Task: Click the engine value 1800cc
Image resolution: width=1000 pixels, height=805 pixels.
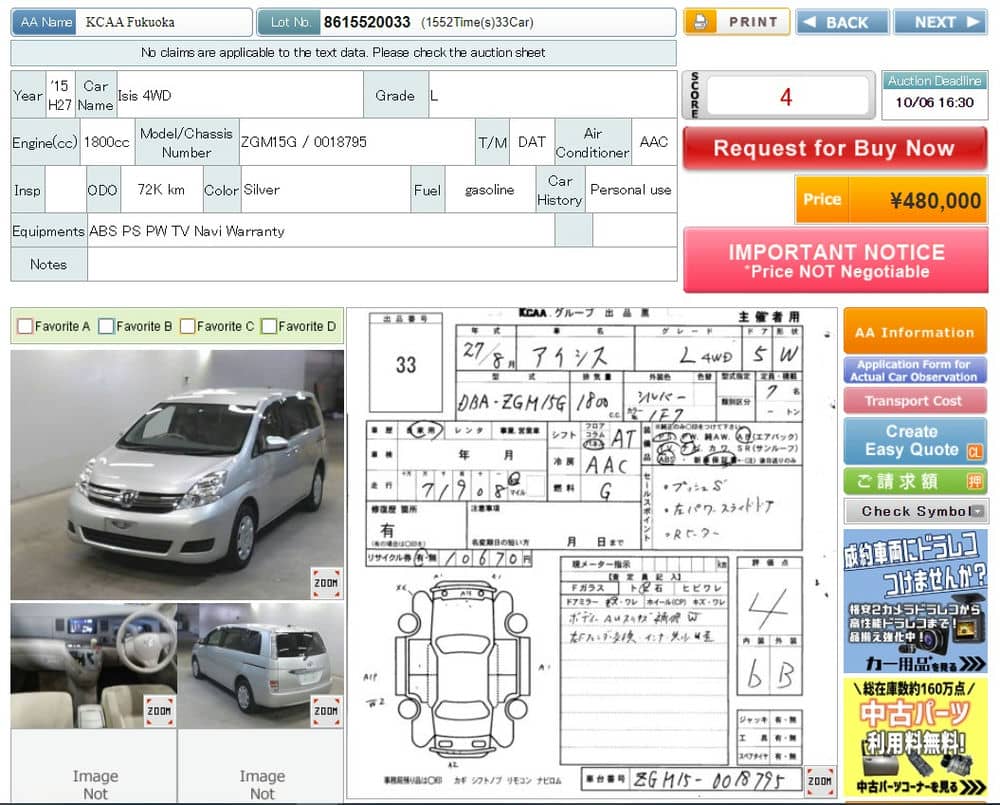Action: pos(107,142)
